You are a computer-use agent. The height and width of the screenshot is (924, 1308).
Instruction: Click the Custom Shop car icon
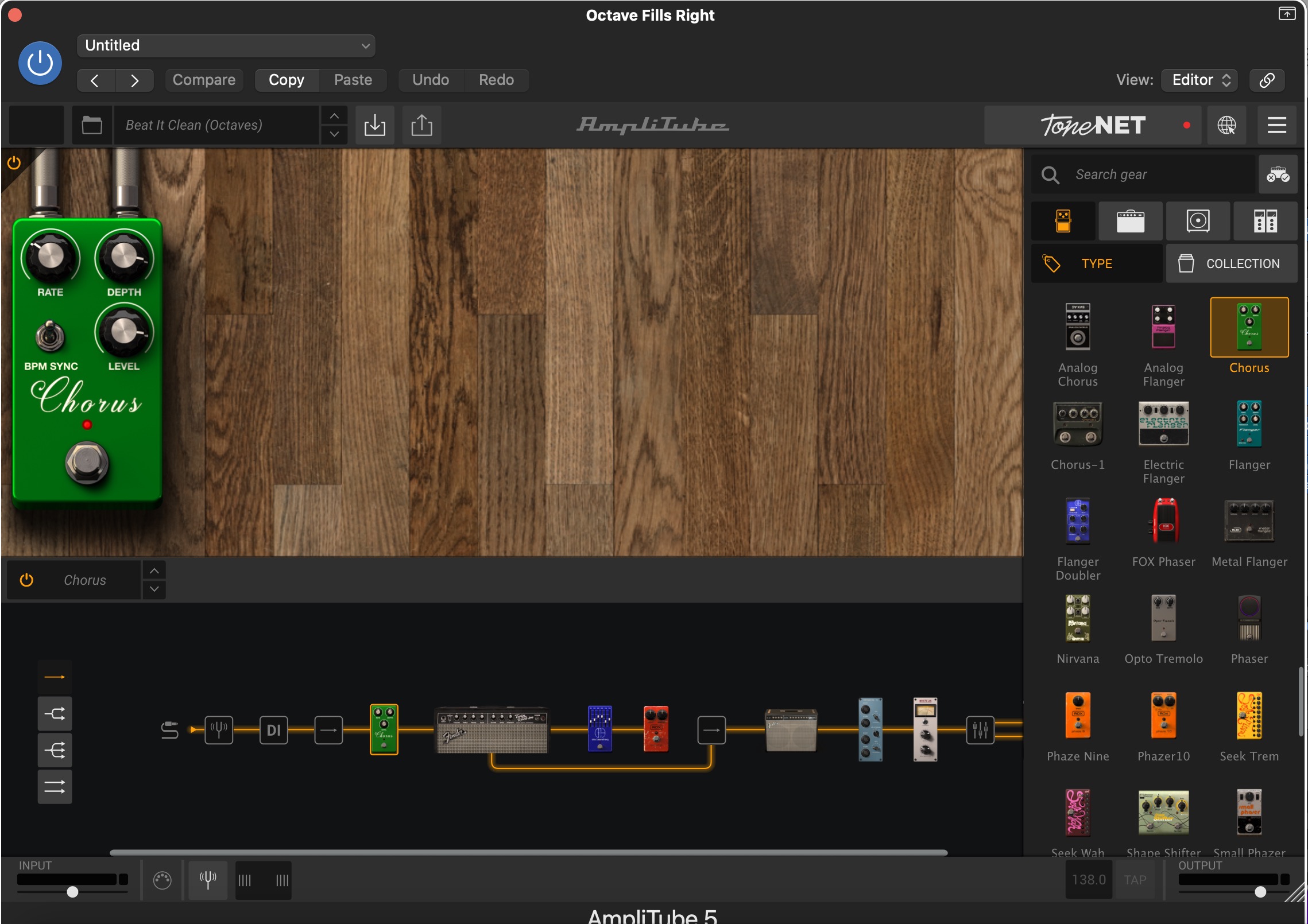(x=1278, y=174)
